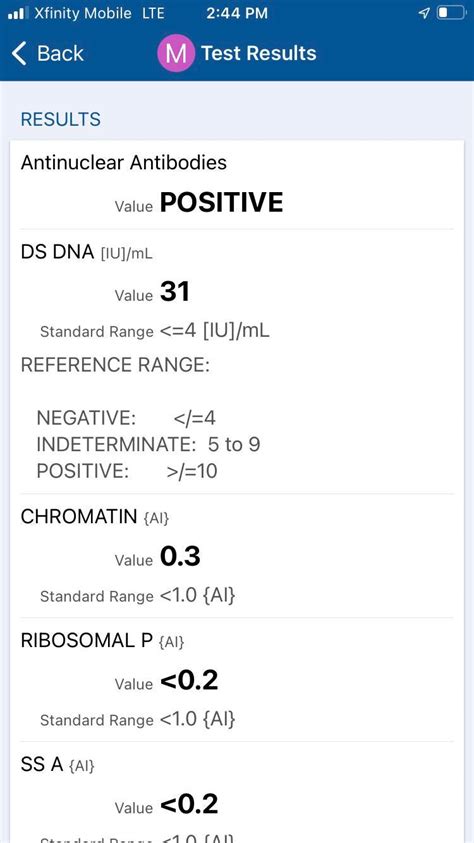Tap the Test Results title

coord(258,53)
